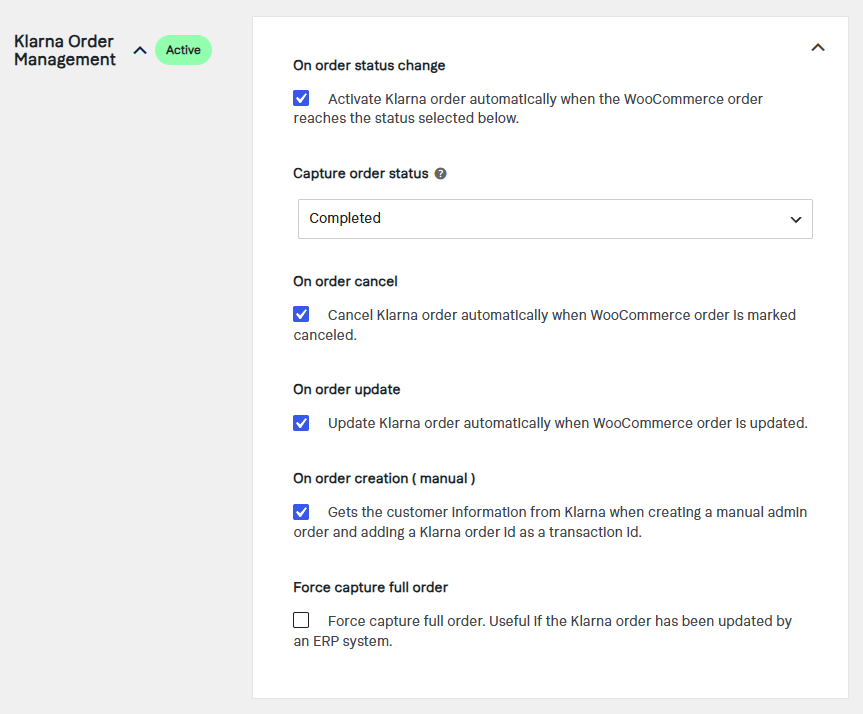
Task: Collapse the Klarna Order Management section chevron
Action: coord(140,51)
